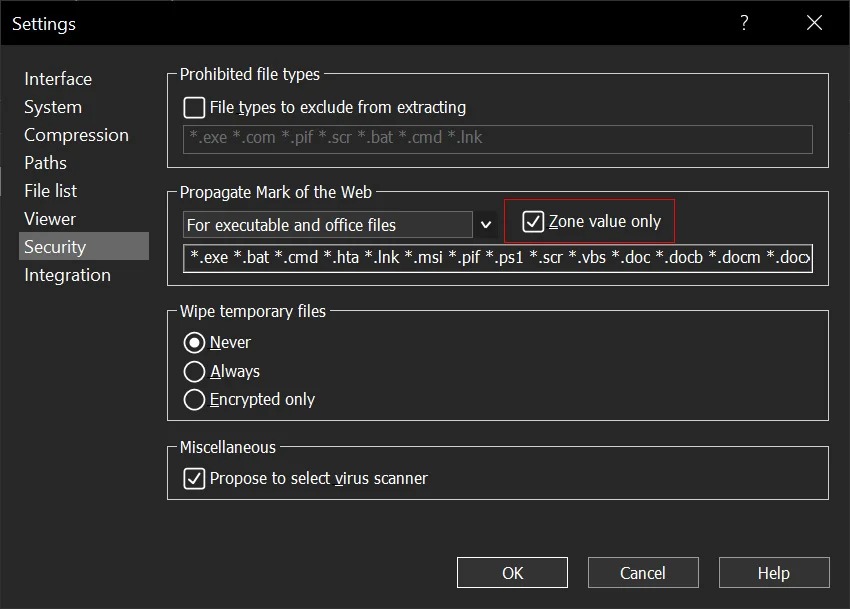Switch to the System settings page
Image resolution: width=850 pixels, height=609 pixels.
(x=53, y=107)
